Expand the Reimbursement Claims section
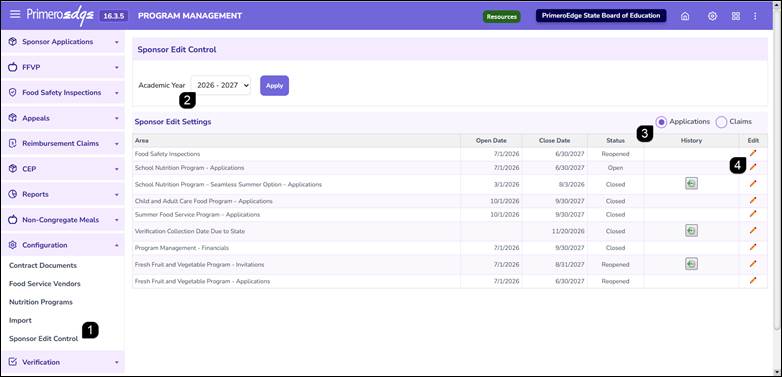 [62, 144]
